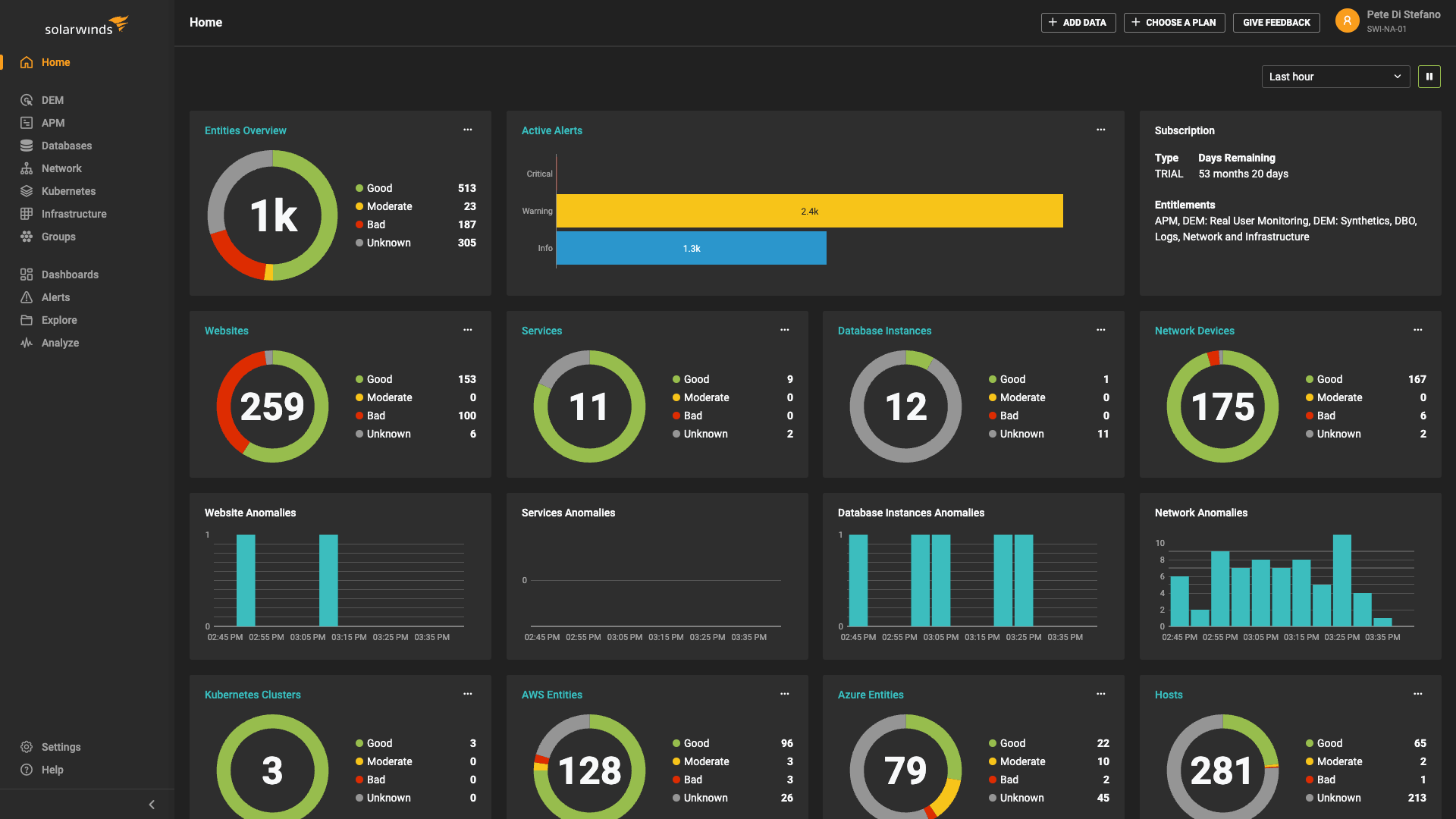Open the DEM section in sidebar

pos(53,99)
